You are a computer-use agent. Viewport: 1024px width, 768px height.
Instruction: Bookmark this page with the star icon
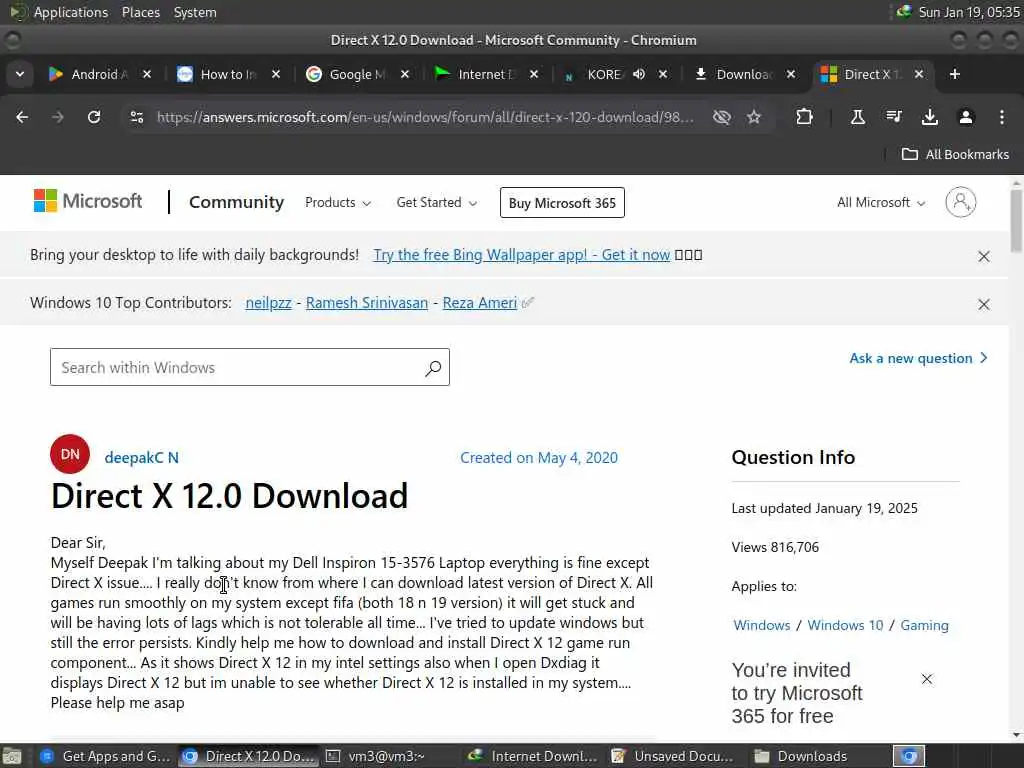pos(754,117)
